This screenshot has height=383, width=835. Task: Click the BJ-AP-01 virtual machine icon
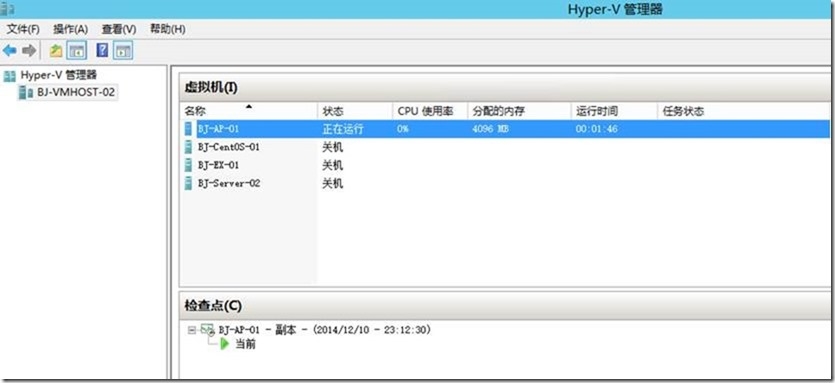pyautogui.click(x=188, y=128)
